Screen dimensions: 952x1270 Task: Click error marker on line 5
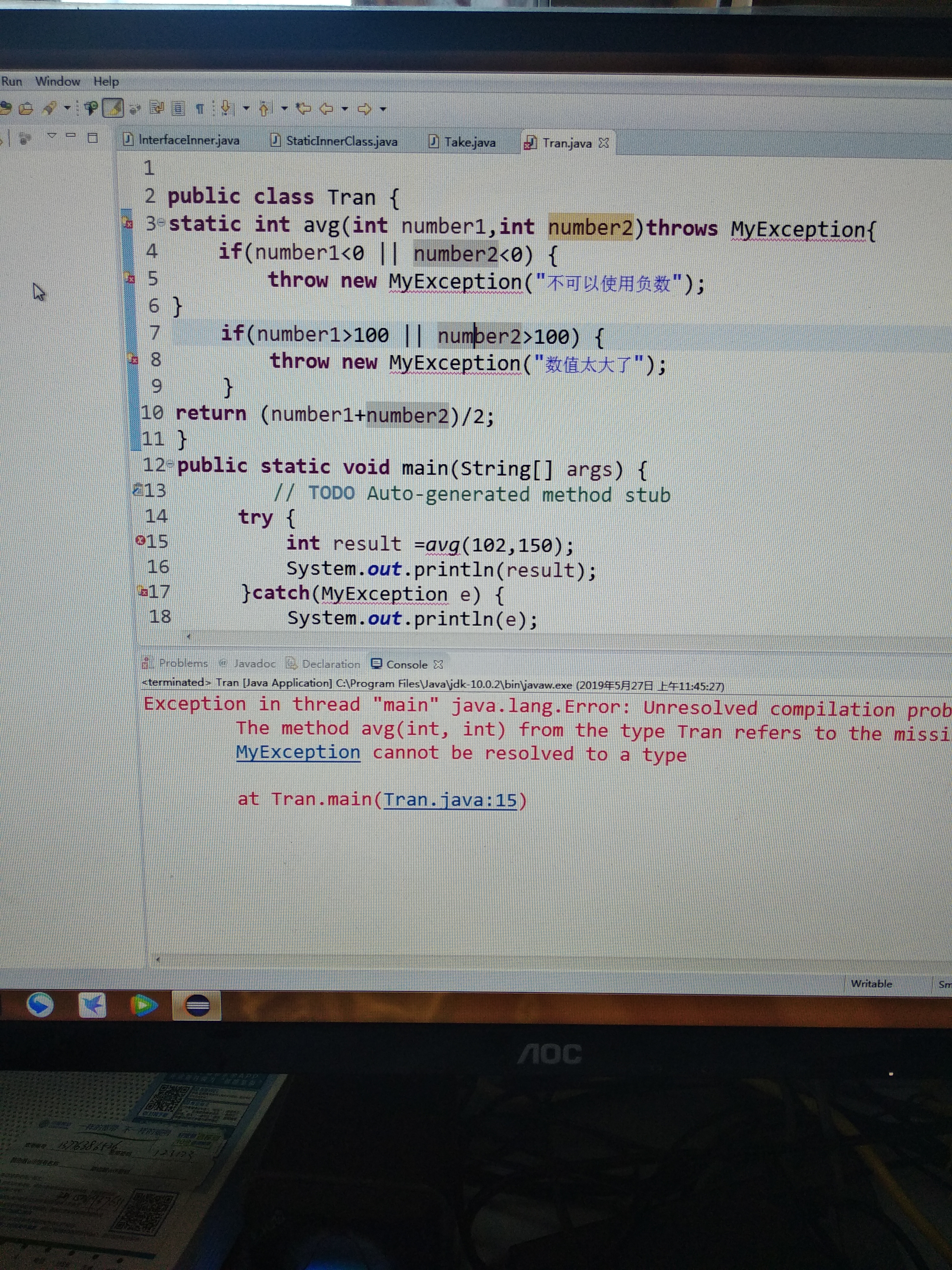[x=130, y=278]
